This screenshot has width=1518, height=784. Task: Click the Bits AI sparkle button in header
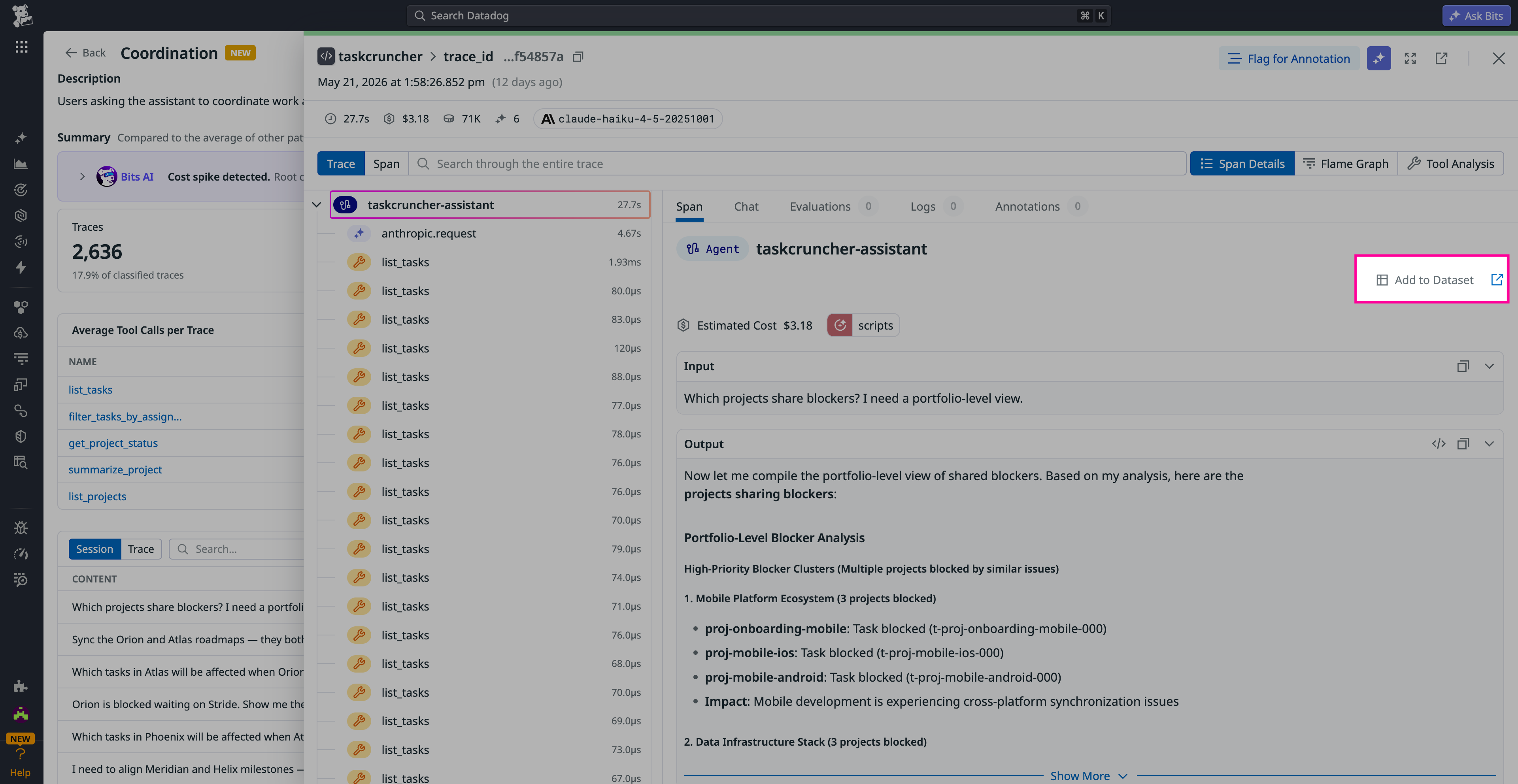click(1378, 58)
